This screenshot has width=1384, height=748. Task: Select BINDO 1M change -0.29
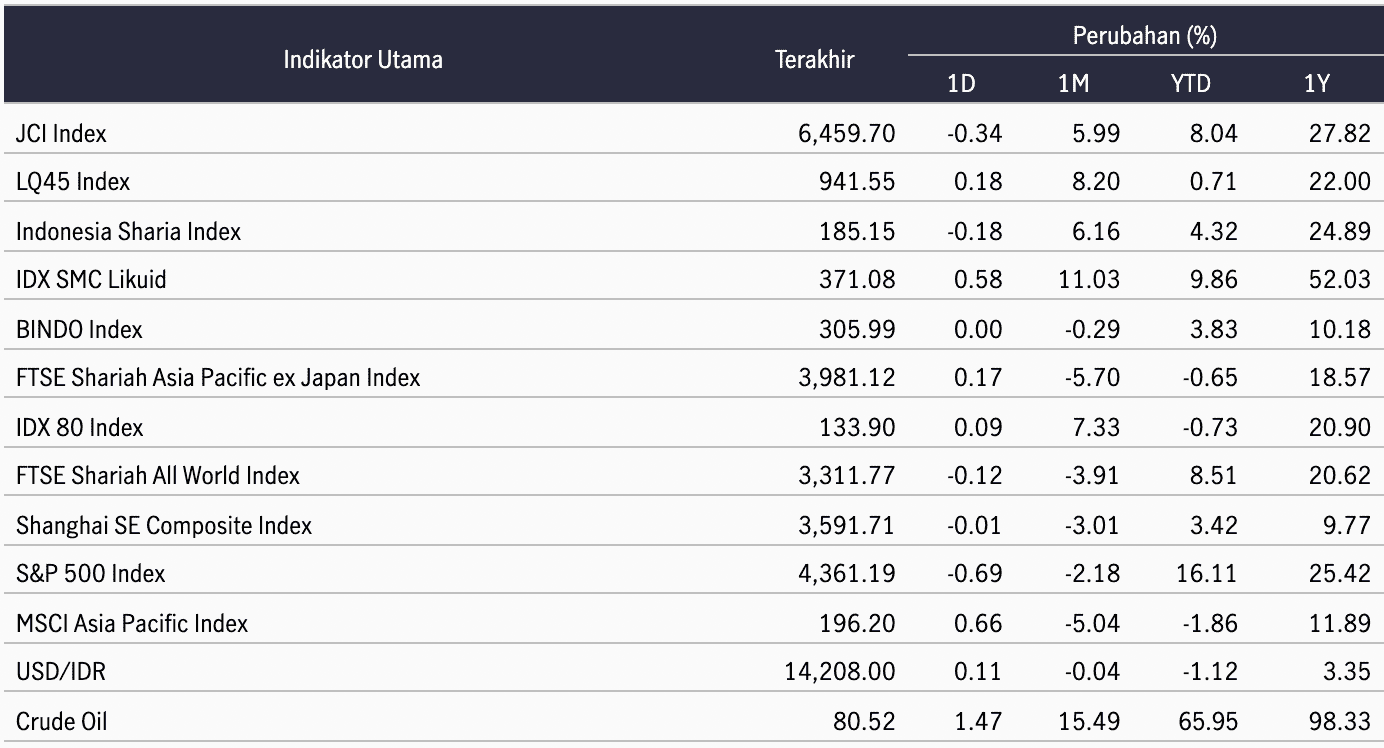click(1091, 329)
